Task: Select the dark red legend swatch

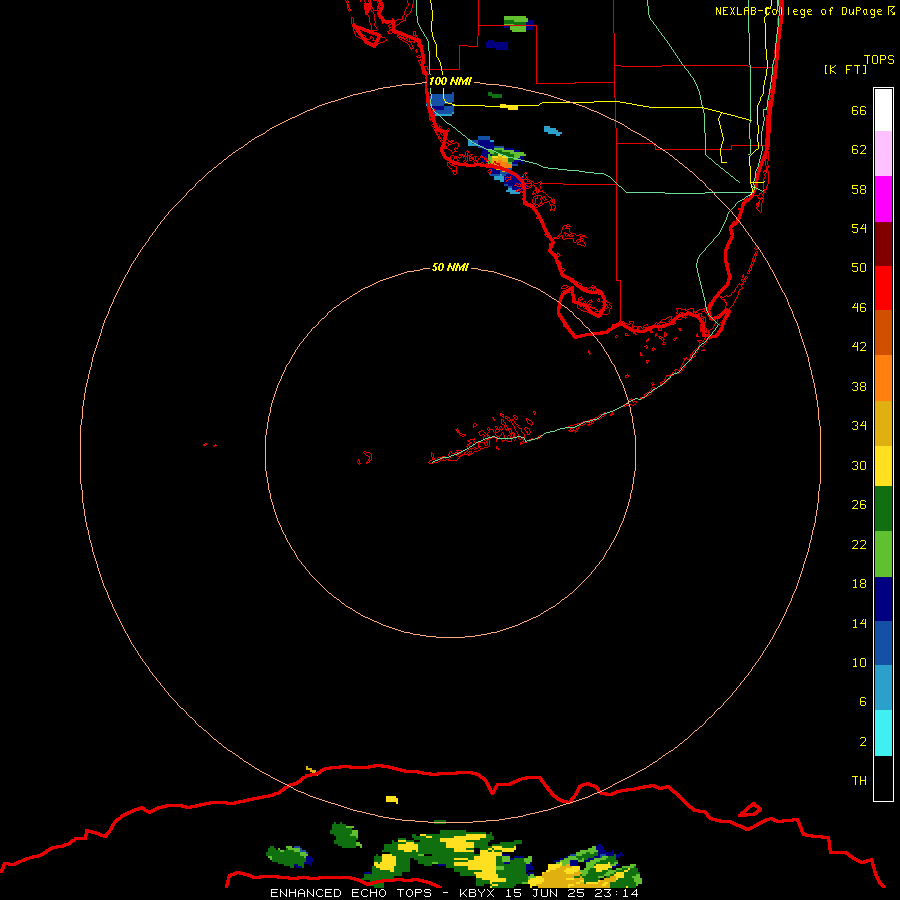Action: [x=883, y=244]
